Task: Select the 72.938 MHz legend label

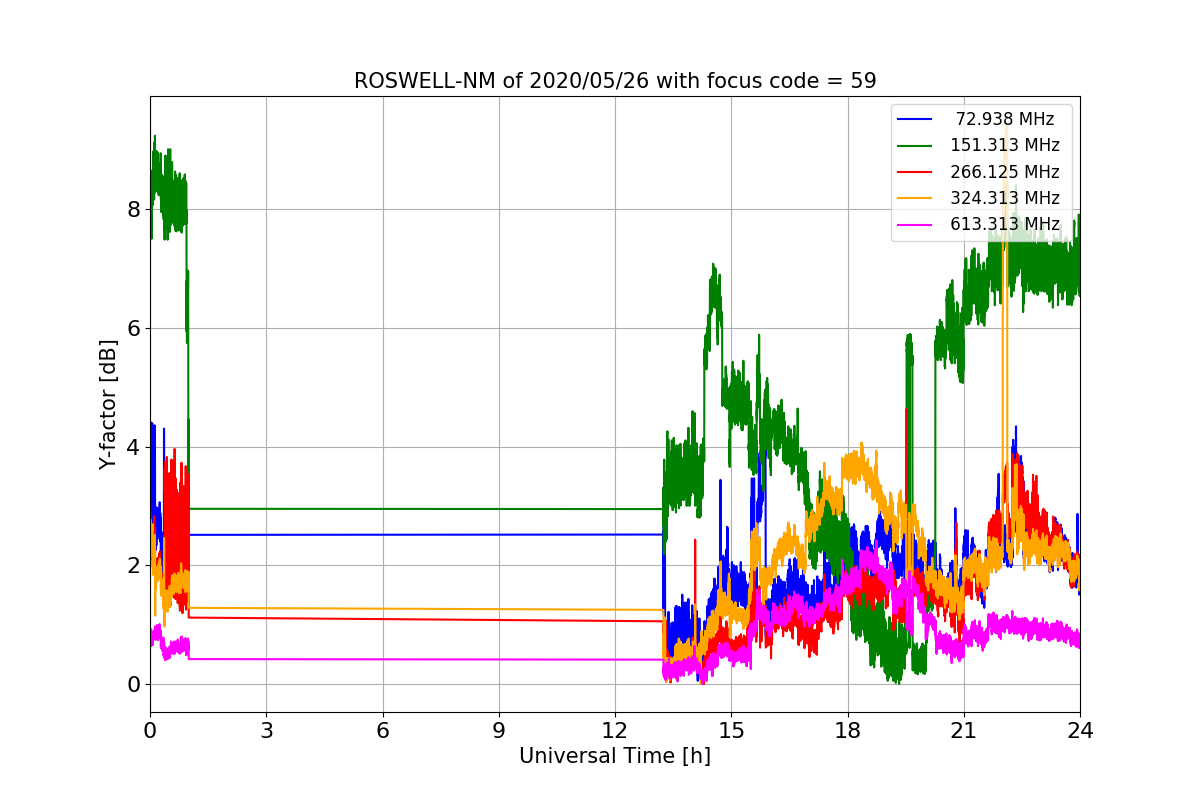Action: [1005, 119]
